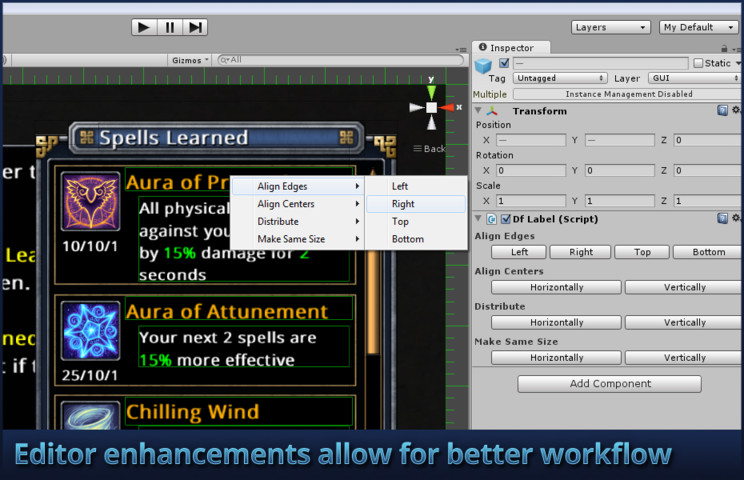Click the scene search field
Viewport: 744px width, 480px height.
click(340, 60)
